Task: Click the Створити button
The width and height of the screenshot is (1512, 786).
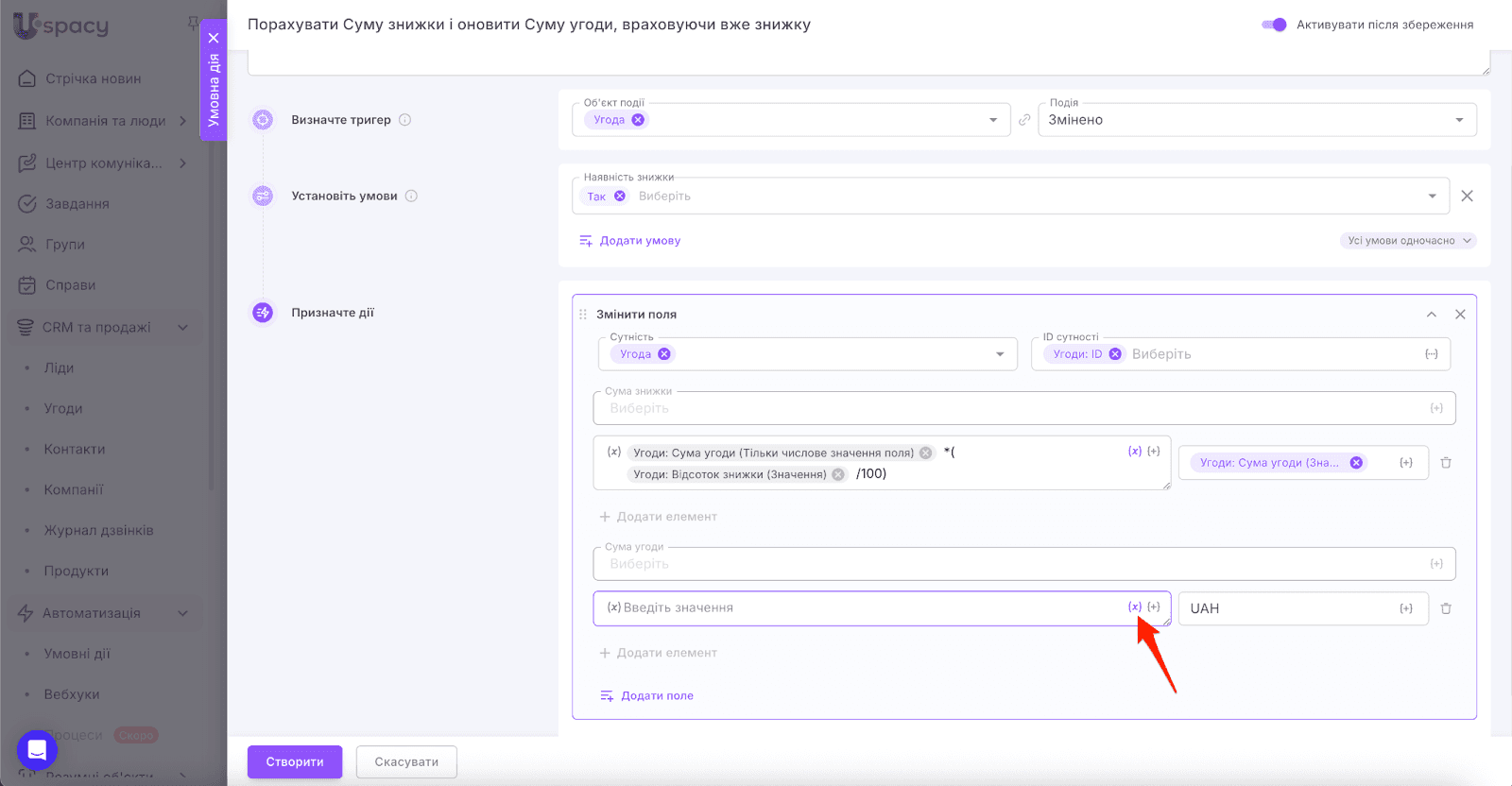Action: tap(295, 761)
